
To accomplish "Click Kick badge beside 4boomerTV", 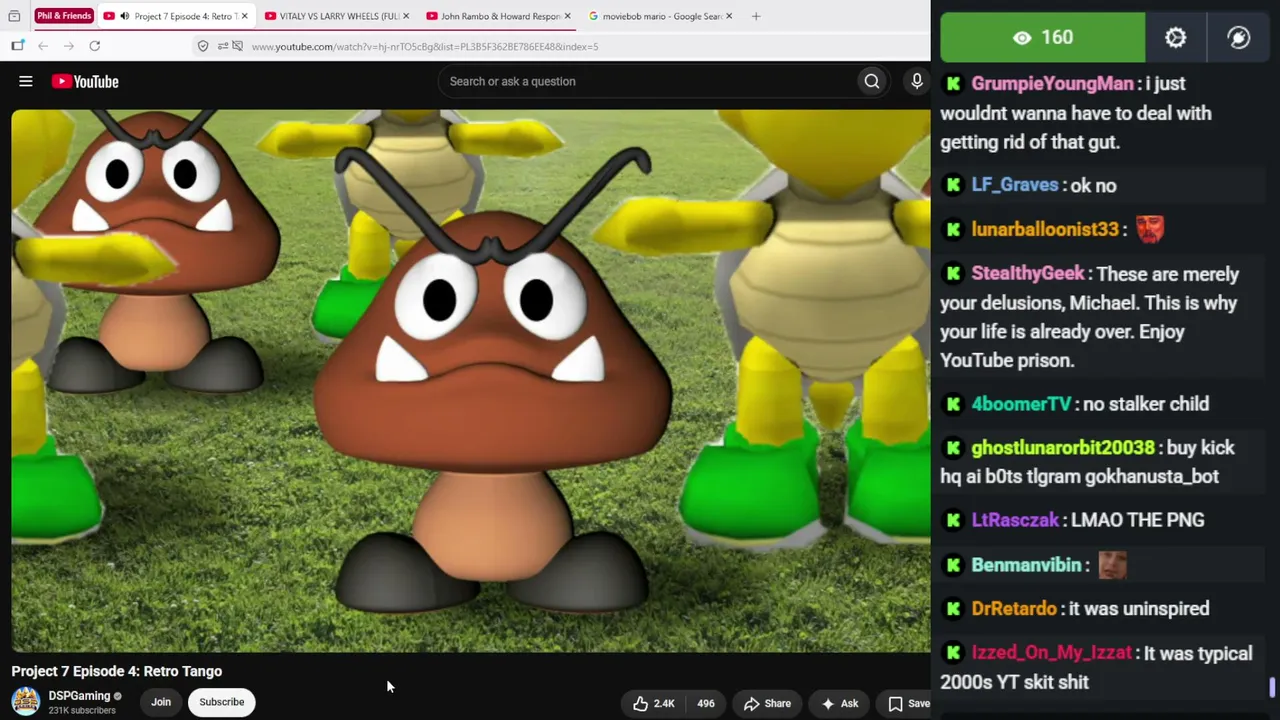I will (953, 404).
